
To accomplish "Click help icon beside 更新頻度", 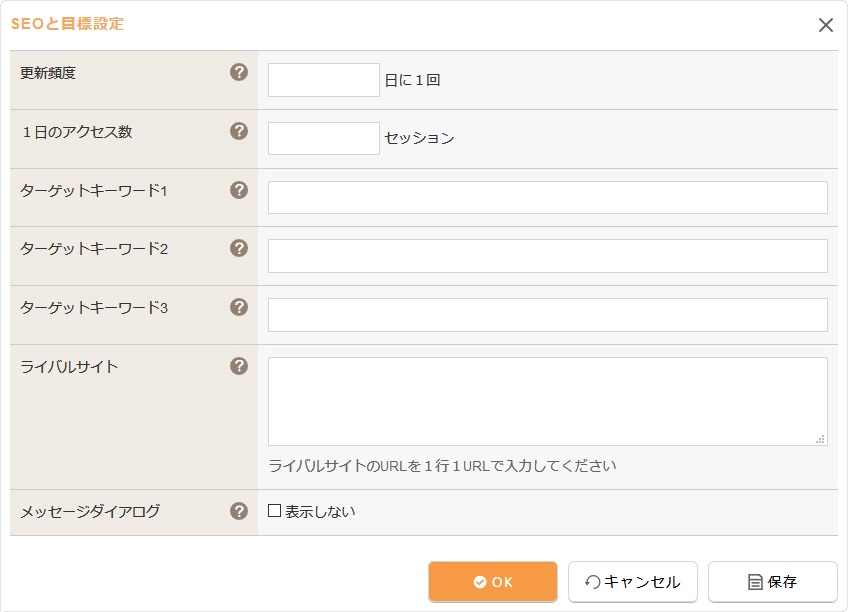I will [239, 72].
